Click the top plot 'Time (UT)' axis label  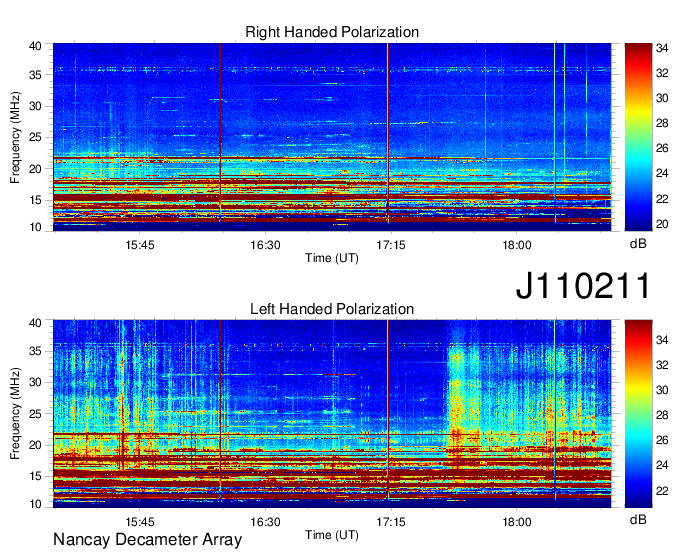coord(332,258)
